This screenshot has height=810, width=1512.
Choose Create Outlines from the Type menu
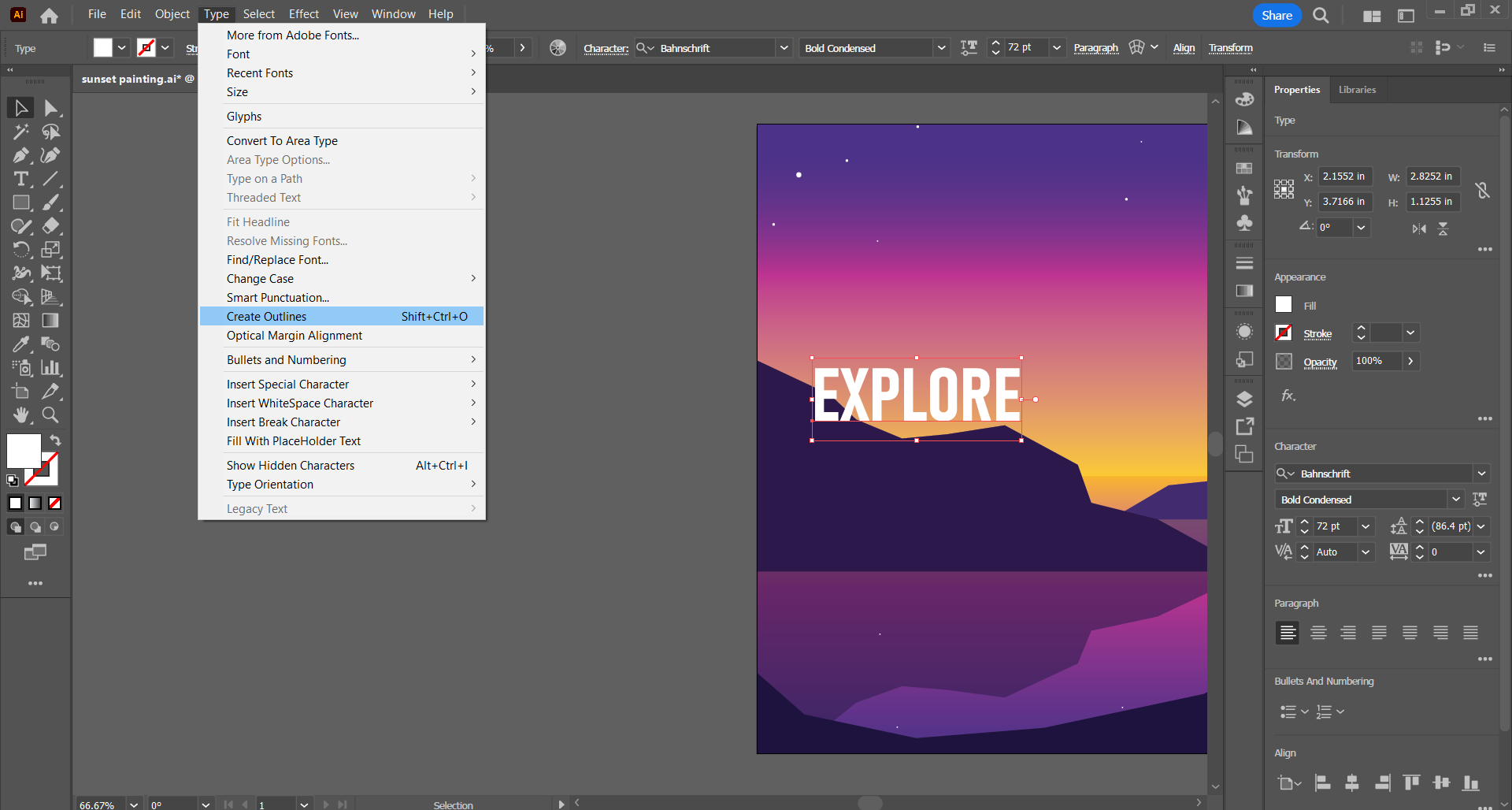[266, 316]
